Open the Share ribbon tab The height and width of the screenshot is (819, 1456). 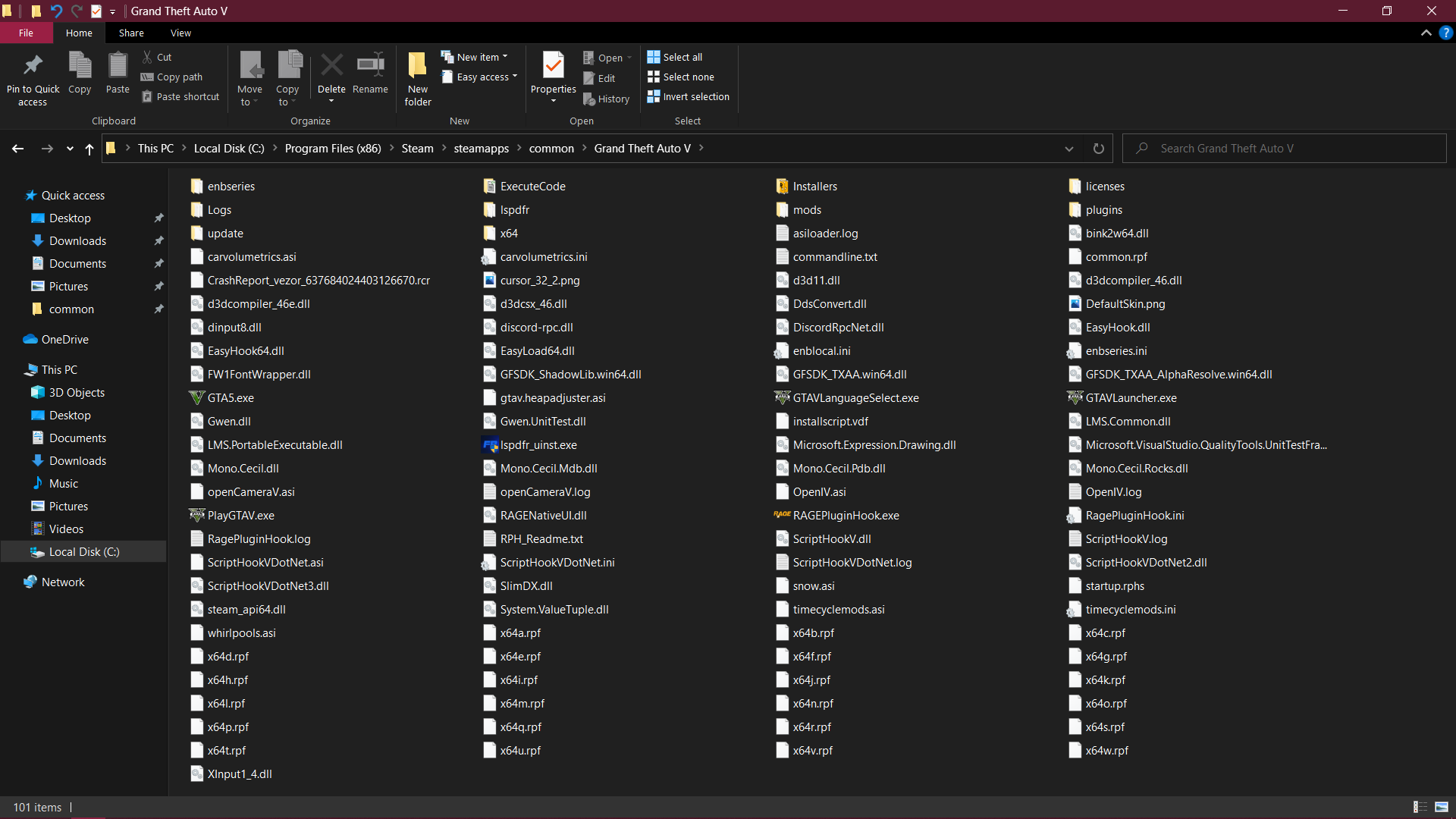(131, 33)
